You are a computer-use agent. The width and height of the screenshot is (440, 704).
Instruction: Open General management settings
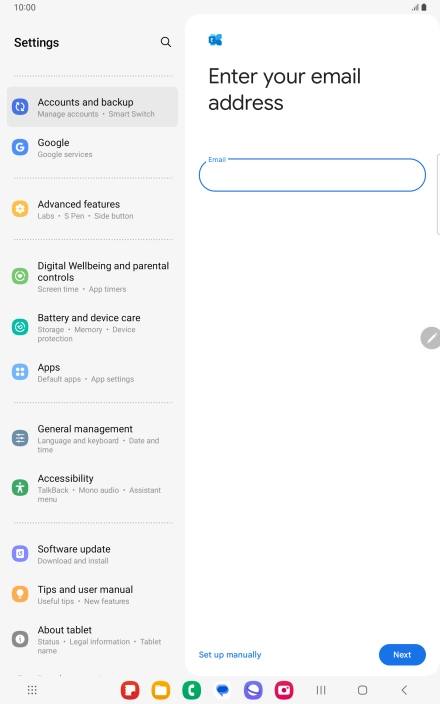[x=92, y=438]
